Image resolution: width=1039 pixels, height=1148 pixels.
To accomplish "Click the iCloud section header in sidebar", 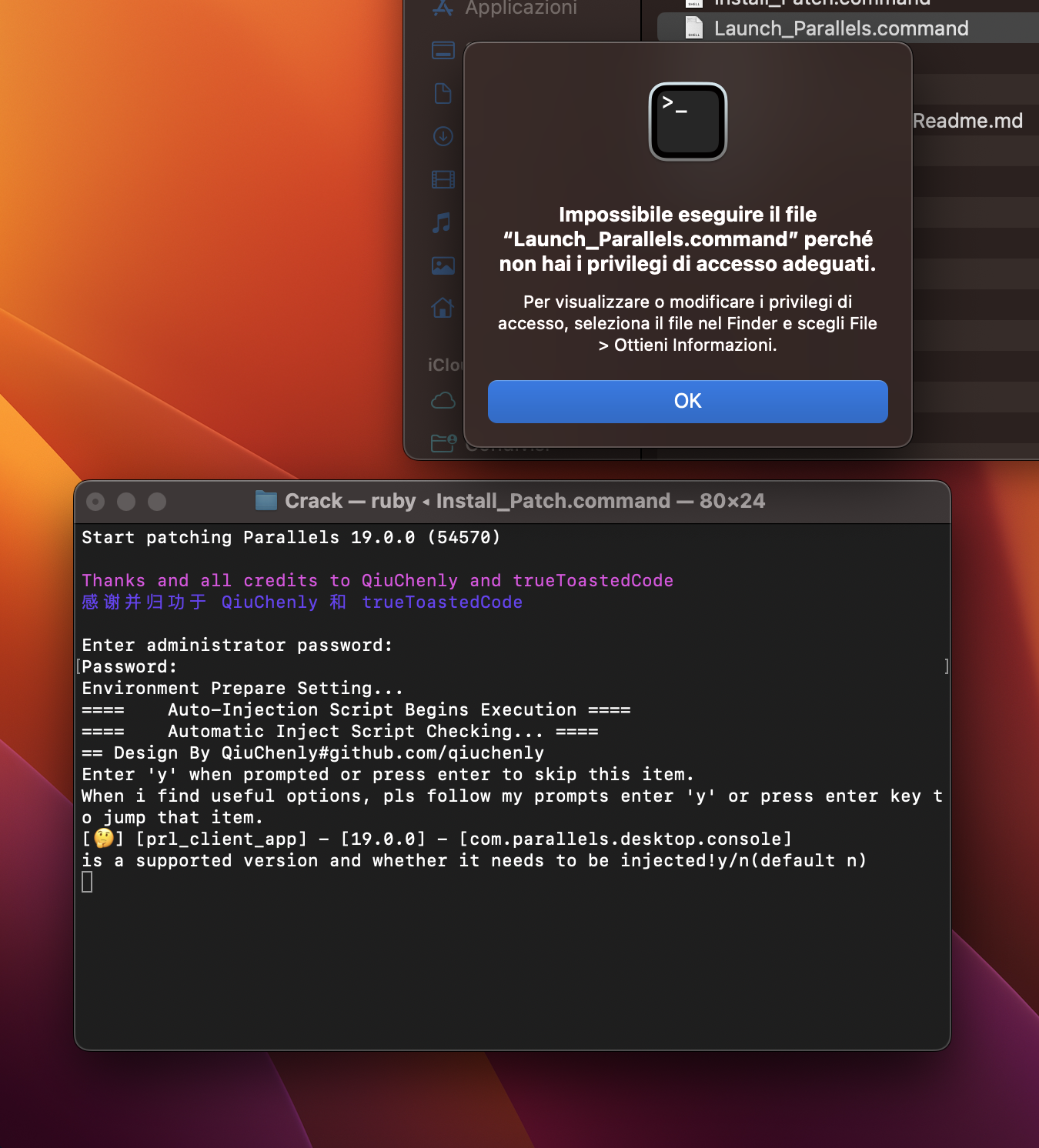I will coord(446,365).
